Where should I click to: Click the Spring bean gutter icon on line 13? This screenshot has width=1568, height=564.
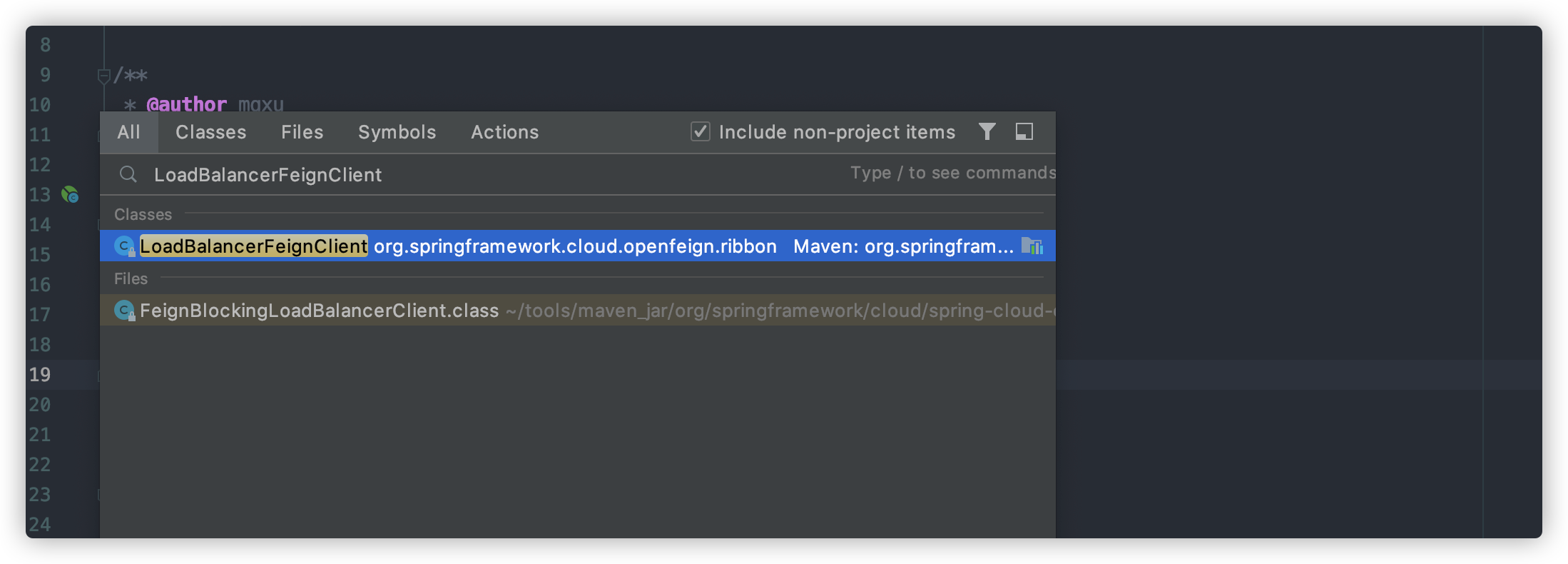tap(70, 194)
